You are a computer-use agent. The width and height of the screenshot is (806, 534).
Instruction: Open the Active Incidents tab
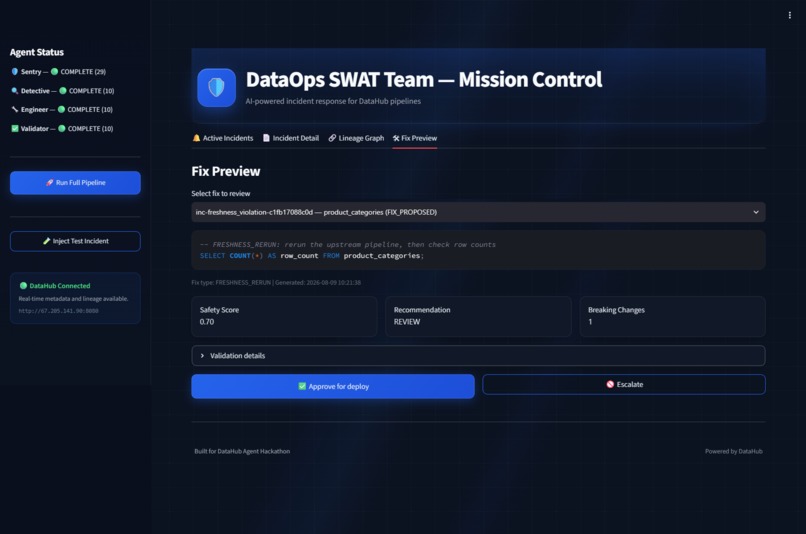click(x=223, y=138)
